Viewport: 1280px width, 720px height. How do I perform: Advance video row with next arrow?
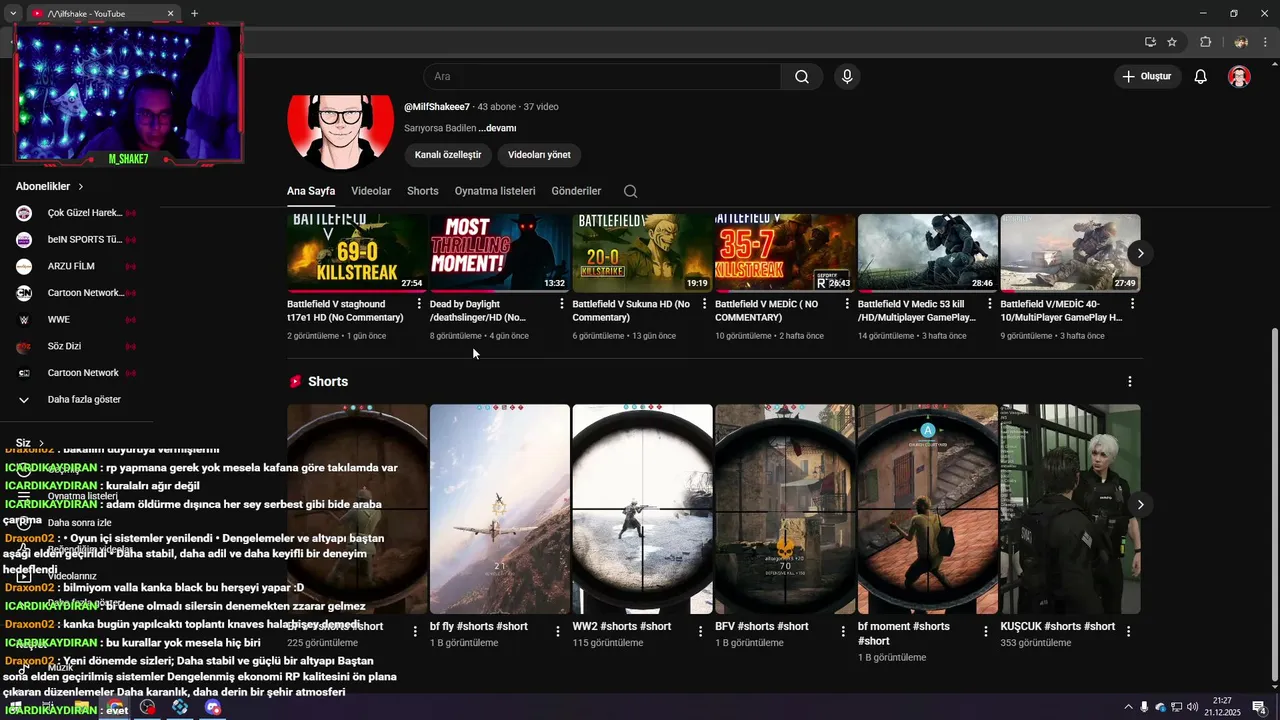[1140, 253]
